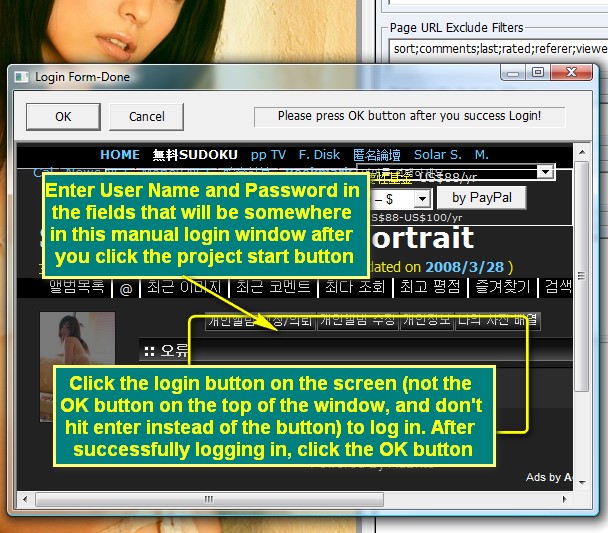Click the vertical scrollbar down arrow
Viewport: 608px width, 533px height.
pos(582,483)
